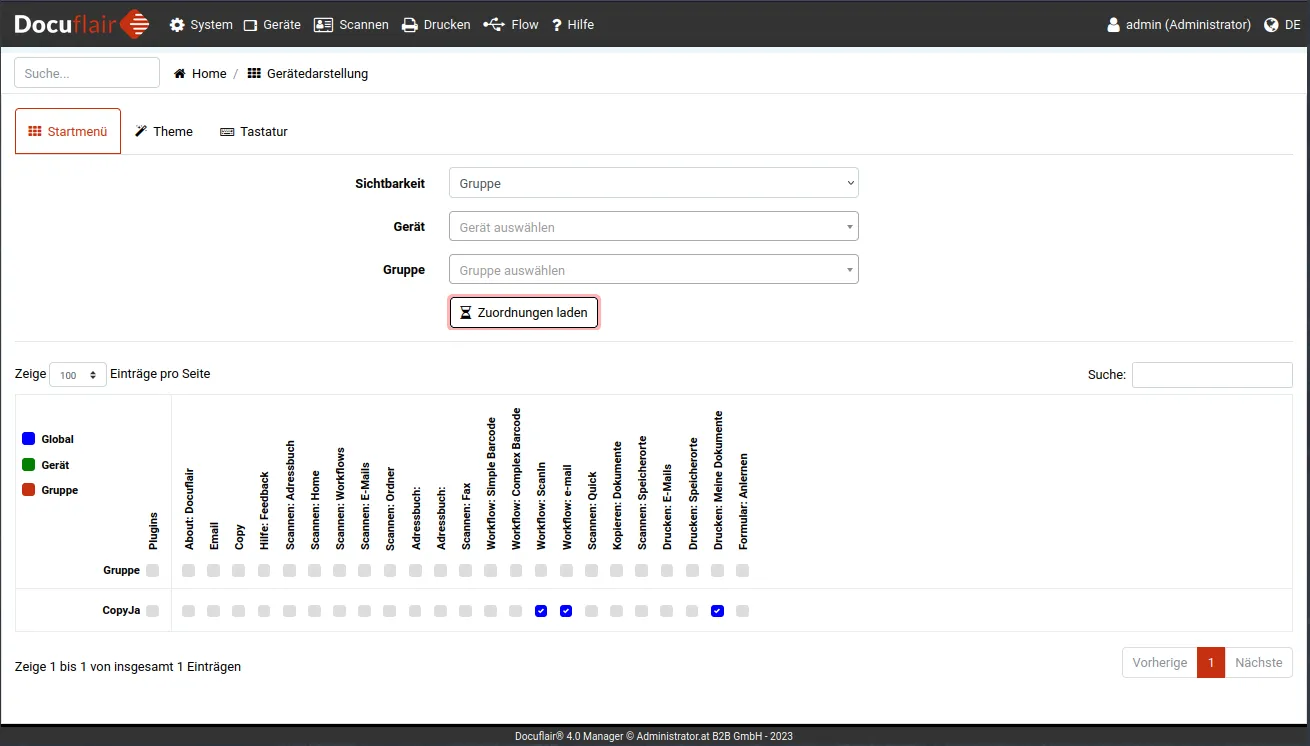Viewport: 1310px width, 746px height.
Task: Uncheck CopyJa Drucken: Meine Dokumente checkbox
Action: tap(717, 611)
